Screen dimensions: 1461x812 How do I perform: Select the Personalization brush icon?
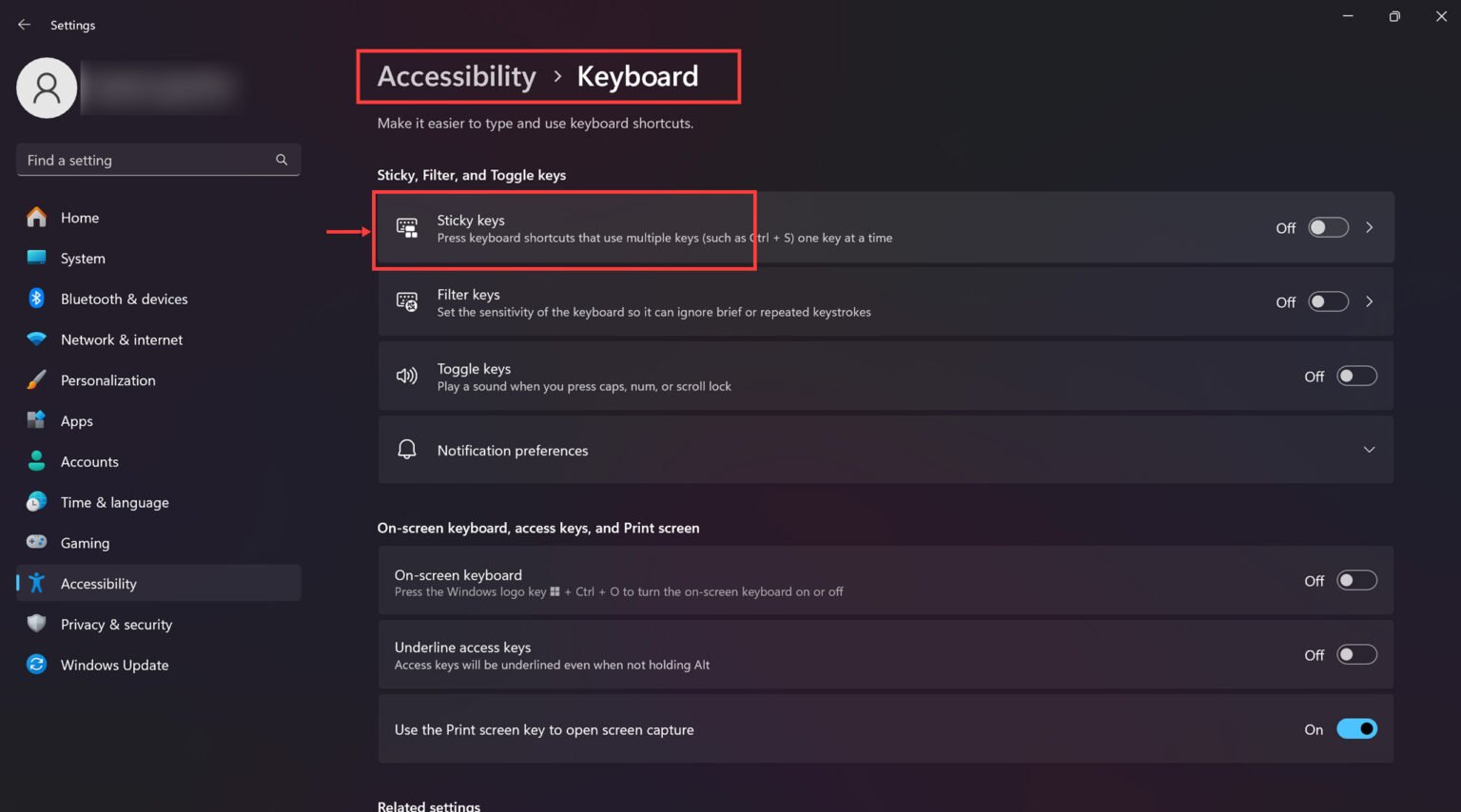(36, 379)
